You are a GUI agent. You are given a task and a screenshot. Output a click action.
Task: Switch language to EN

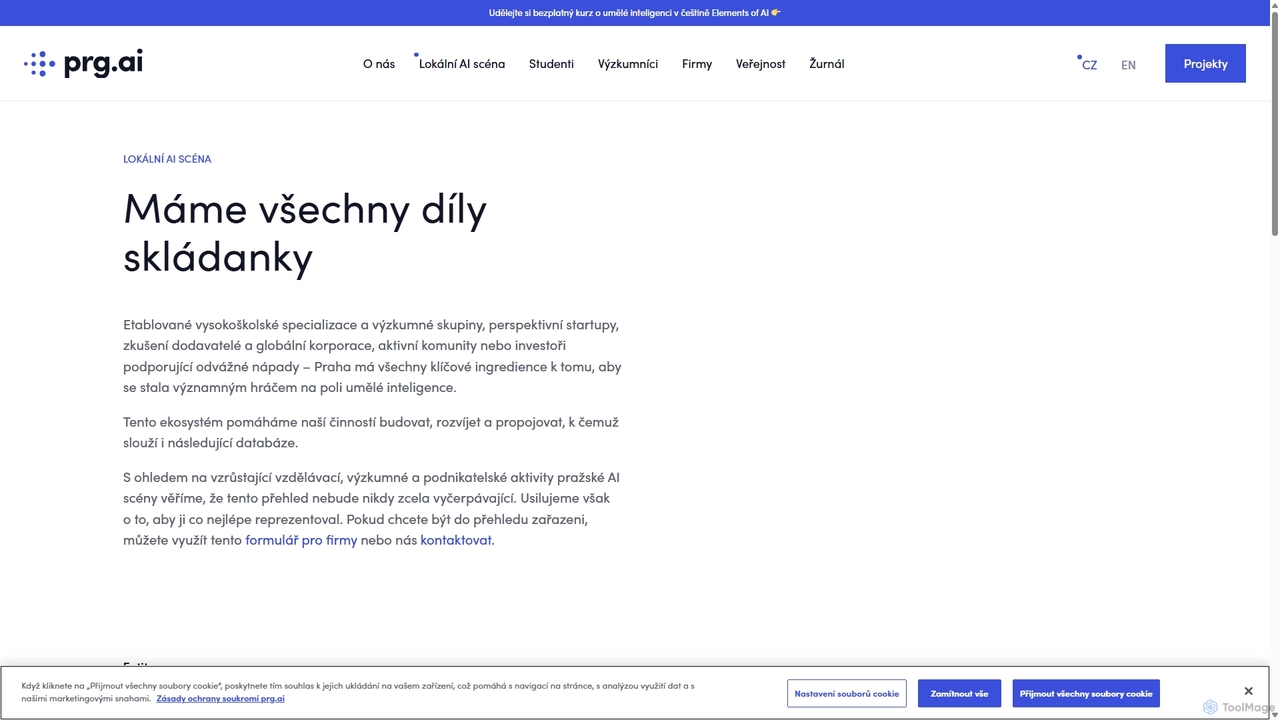[x=1128, y=65]
